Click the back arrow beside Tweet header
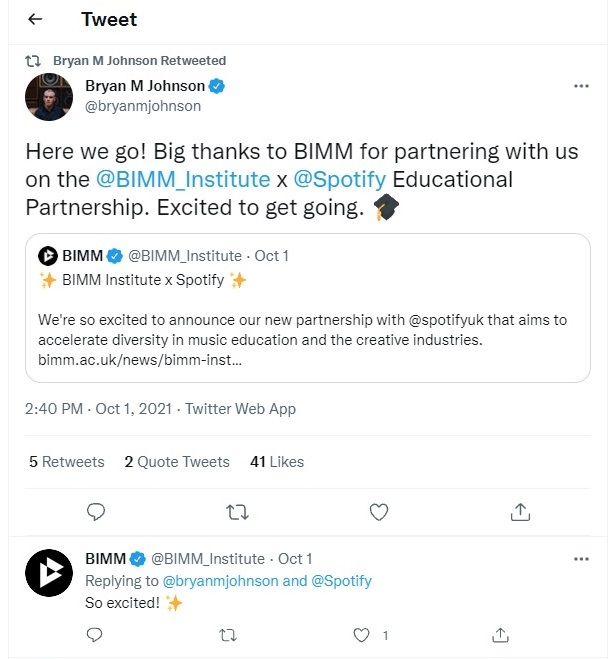The width and height of the screenshot is (613, 659). (x=35, y=20)
